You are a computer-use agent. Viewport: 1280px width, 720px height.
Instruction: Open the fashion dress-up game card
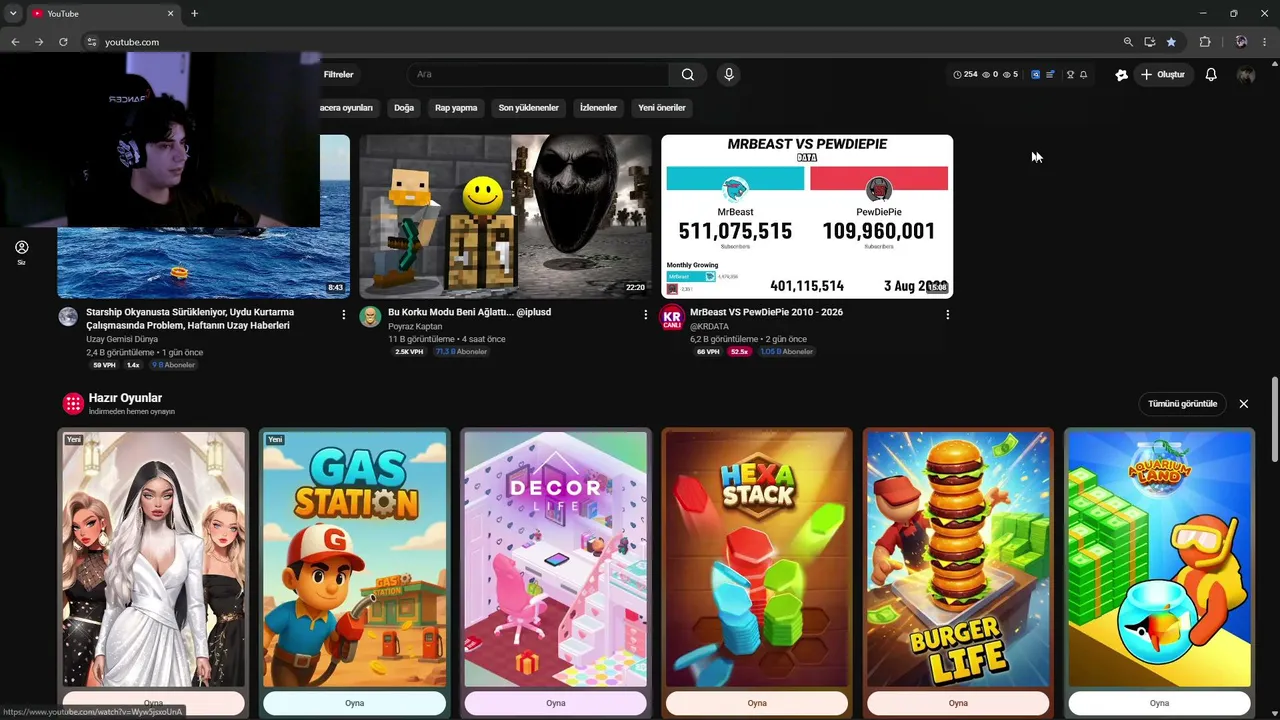[x=153, y=559]
